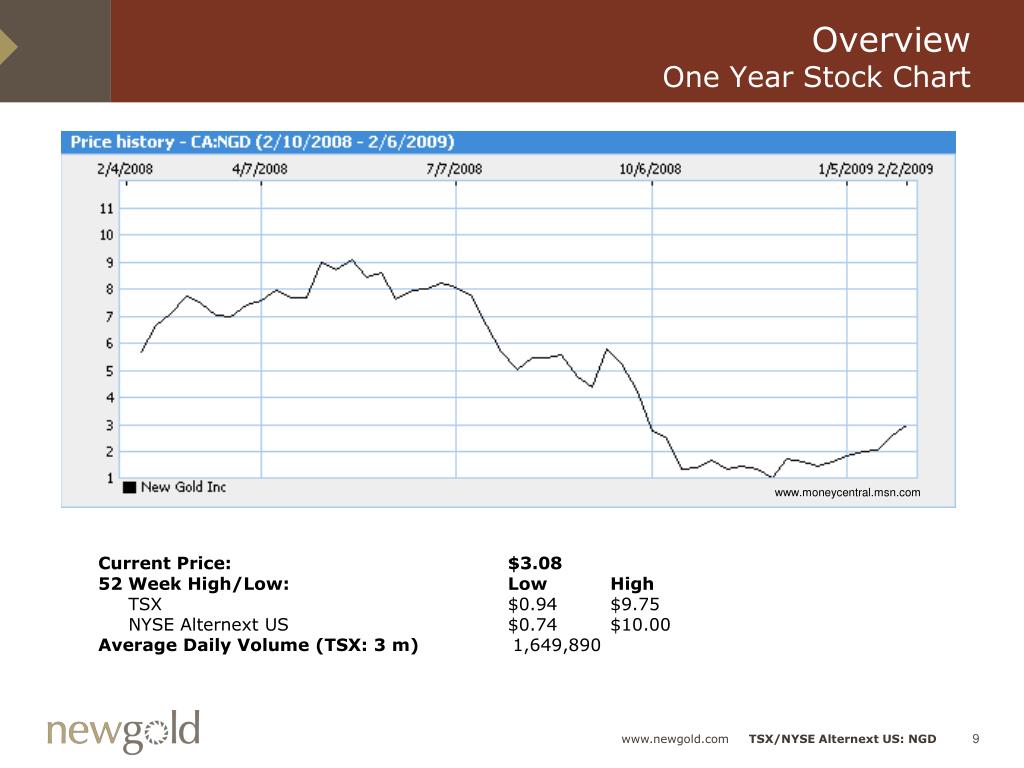This screenshot has height=768, width=1024.
Task: Click the NYSE high value $10.00
Action: (640, 625)
